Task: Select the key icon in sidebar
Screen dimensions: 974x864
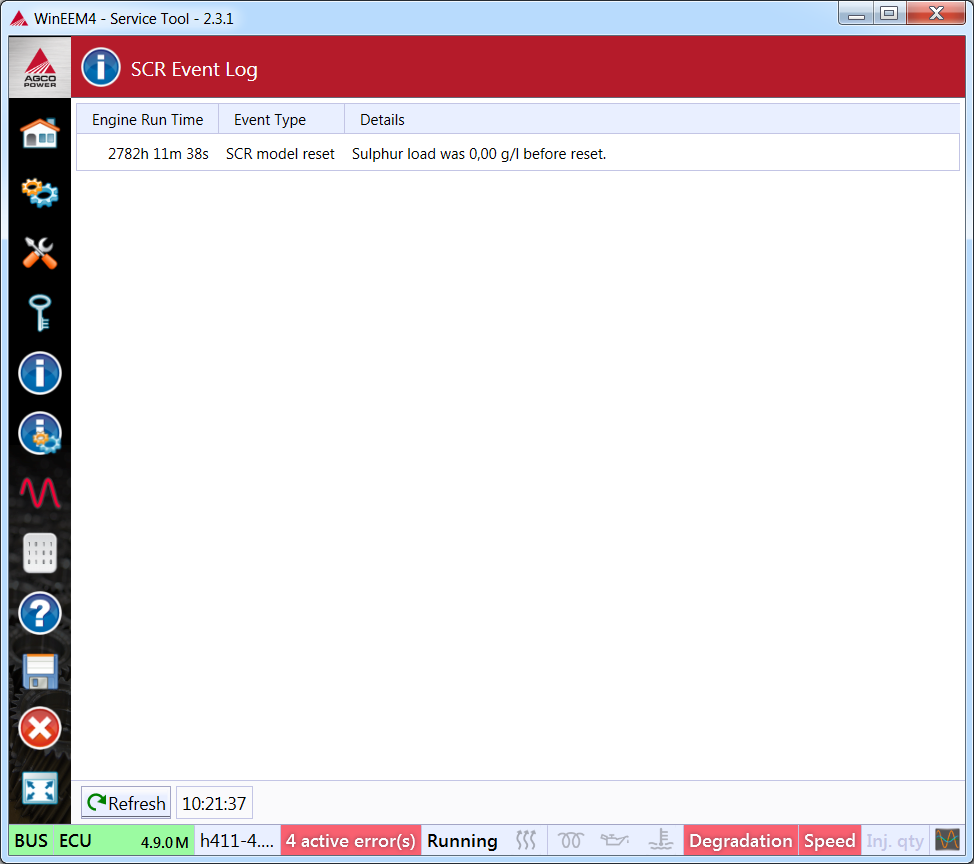Action: click(40, 313)
